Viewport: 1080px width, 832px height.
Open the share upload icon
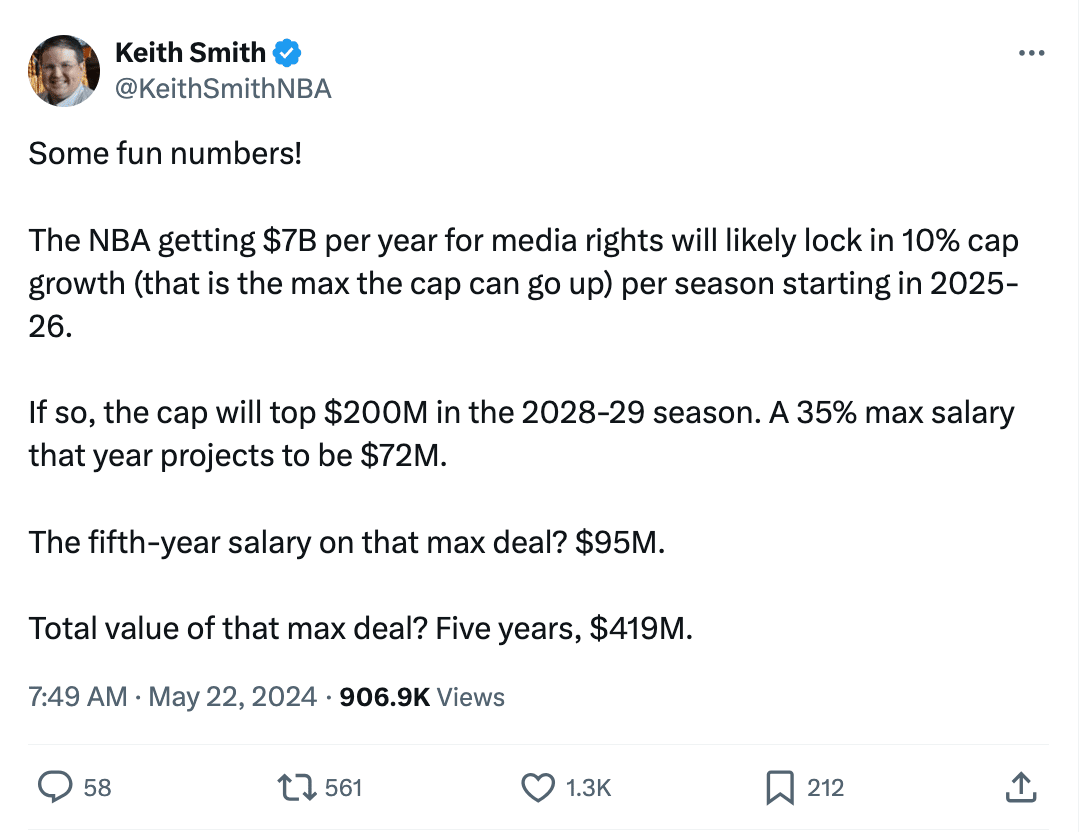pos(1021,787)
